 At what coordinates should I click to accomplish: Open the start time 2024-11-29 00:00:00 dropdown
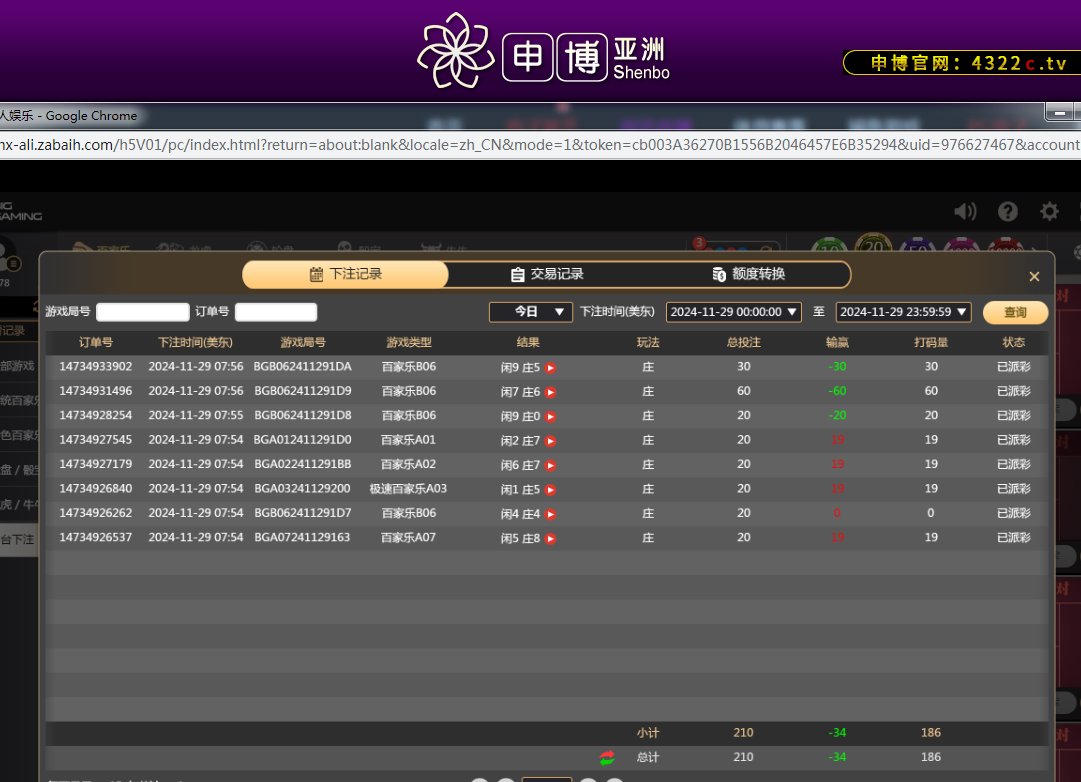734,312
